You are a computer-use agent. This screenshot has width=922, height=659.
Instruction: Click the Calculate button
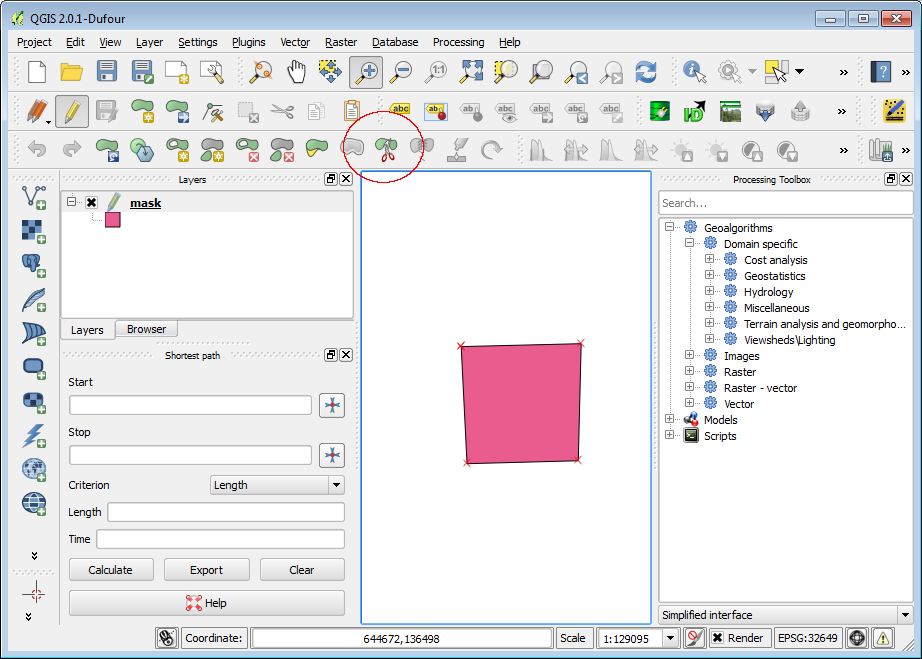tap(111, 569)
